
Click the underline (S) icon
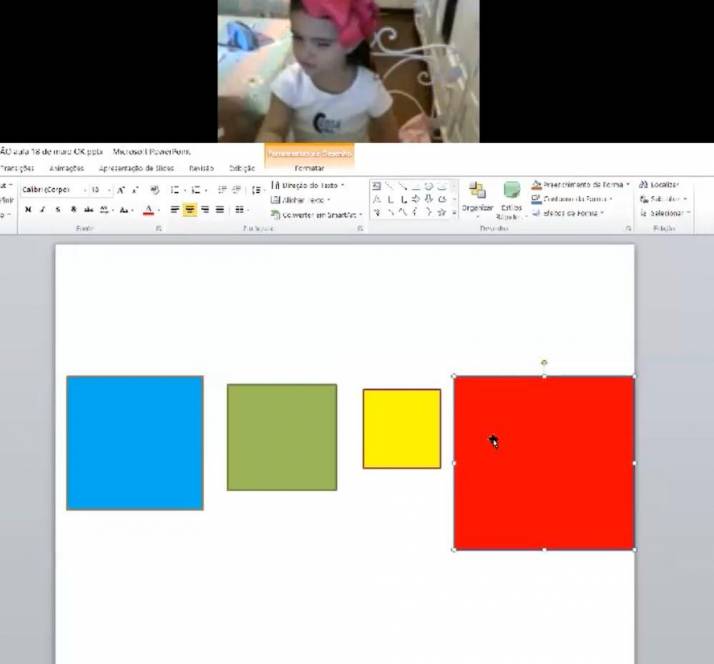pos(58,210)
